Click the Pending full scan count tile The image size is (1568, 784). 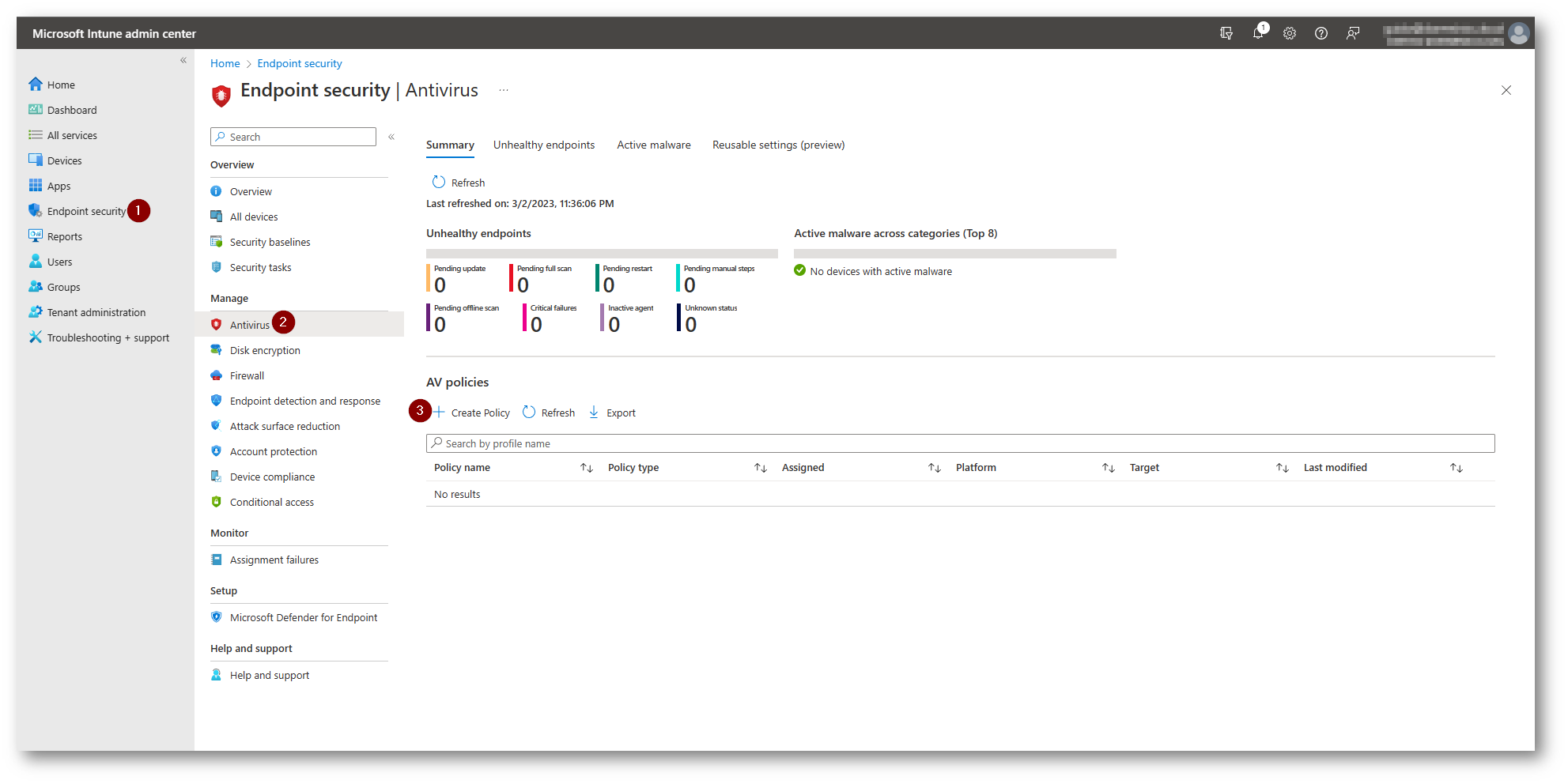pyautogui.click(x=541, y=279)
